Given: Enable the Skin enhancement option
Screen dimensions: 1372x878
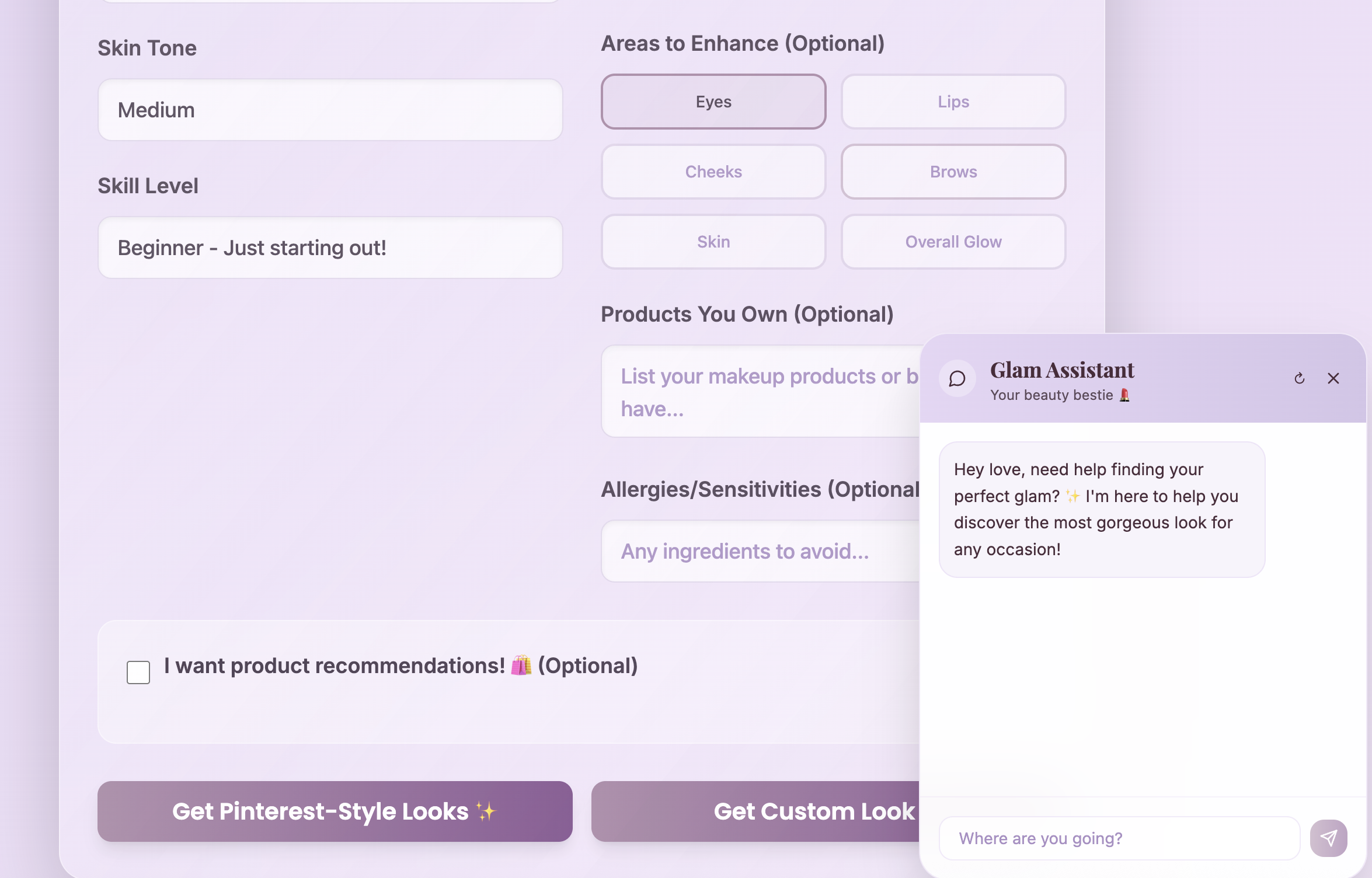Looking at the screenshot, I should pos(713,242).
